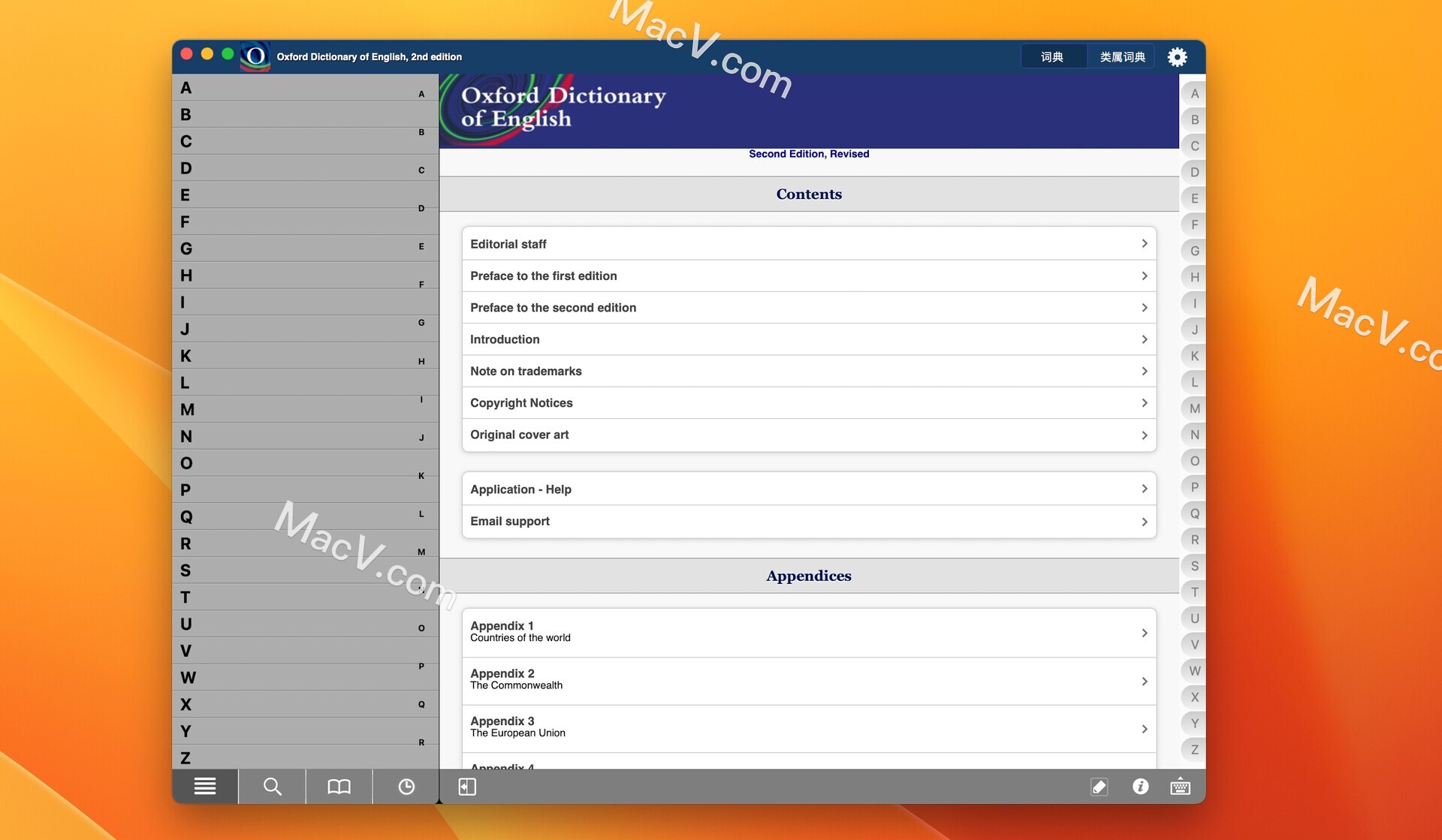Click chevron on Application - Help row
Image resolution: width=1442 pixels, height=840 pixels.
pos(1144,489)
